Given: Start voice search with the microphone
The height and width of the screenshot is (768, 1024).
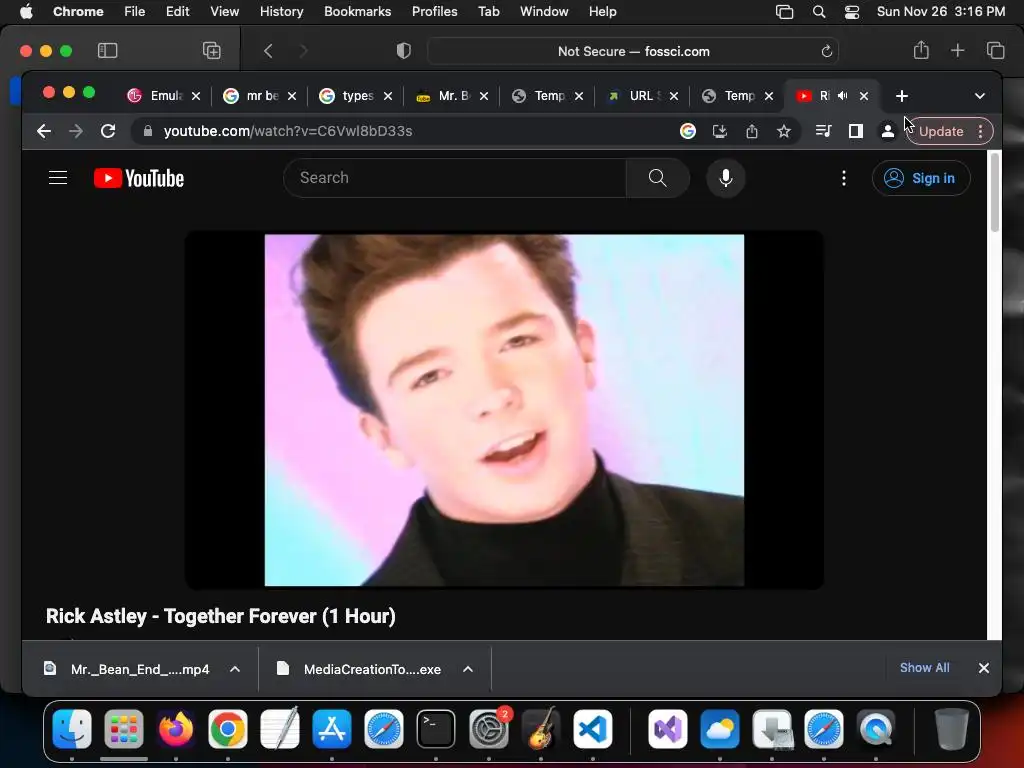Looking at the screenshot, I should (x=726, y=178).
